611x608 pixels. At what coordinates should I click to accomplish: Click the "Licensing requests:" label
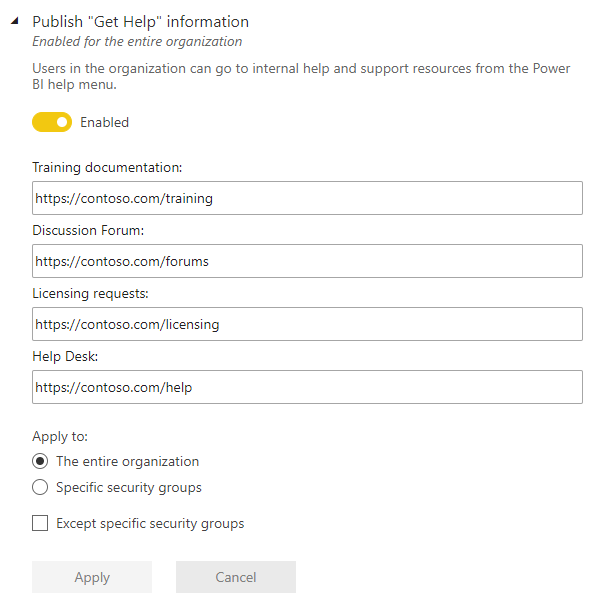pos(90,293)
